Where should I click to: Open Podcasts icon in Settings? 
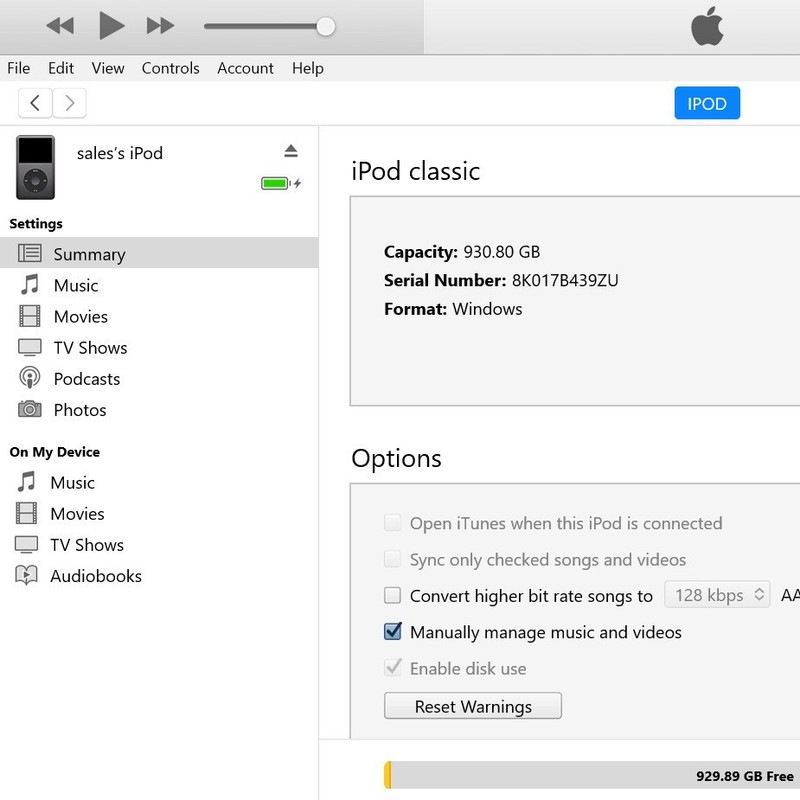30,378
